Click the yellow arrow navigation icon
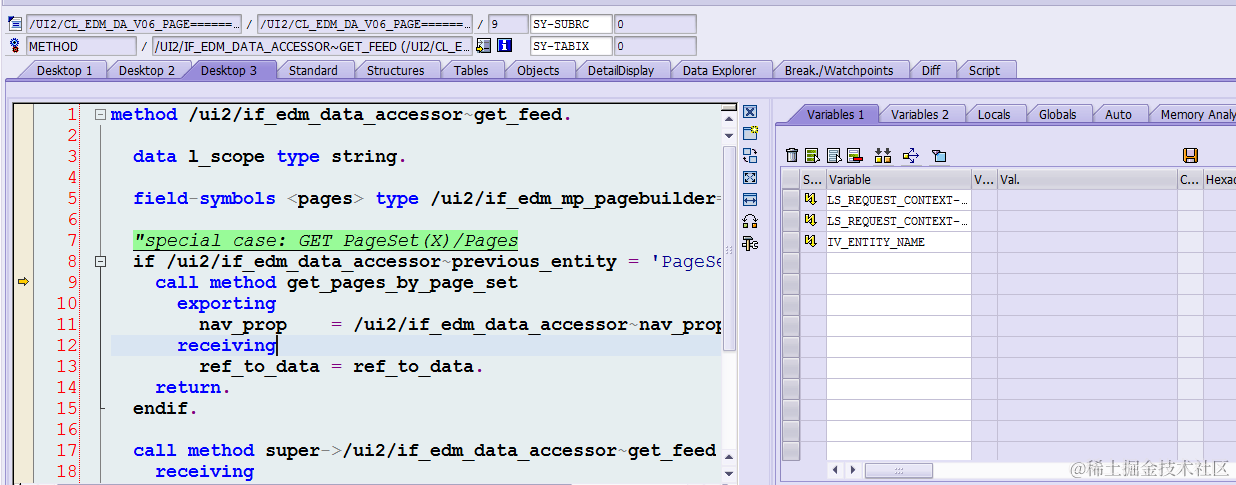The height and width of the screenshot is (485, 1236). coord(910,155)
